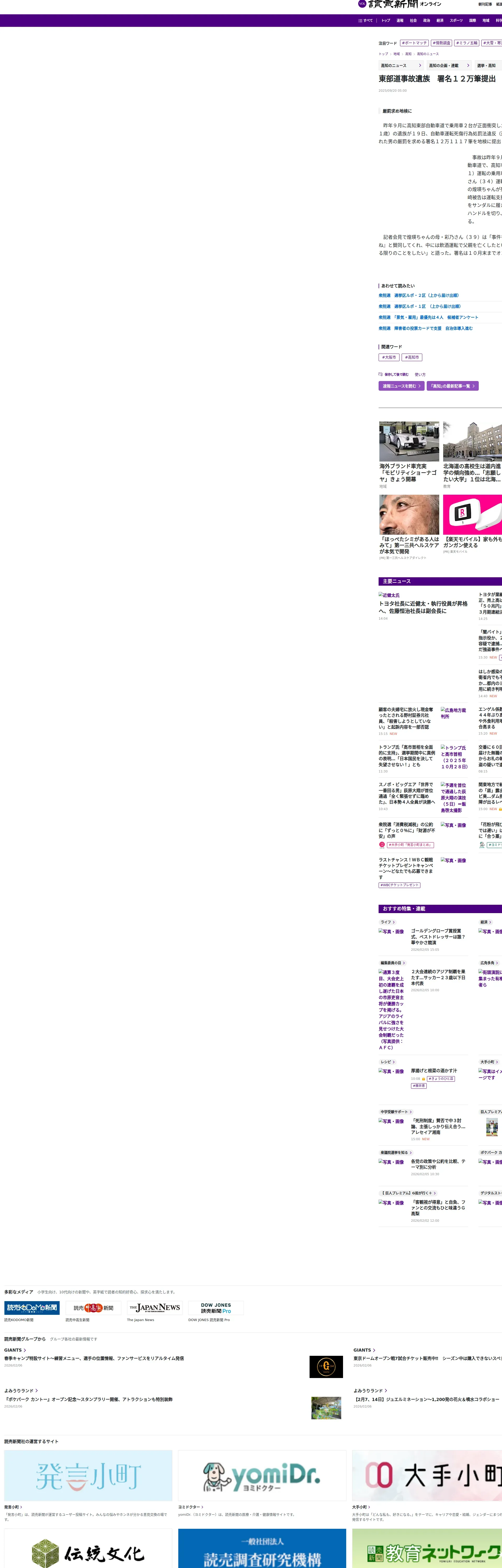Select the 社会 nav item
The image size is (502, 1568).
413,21
